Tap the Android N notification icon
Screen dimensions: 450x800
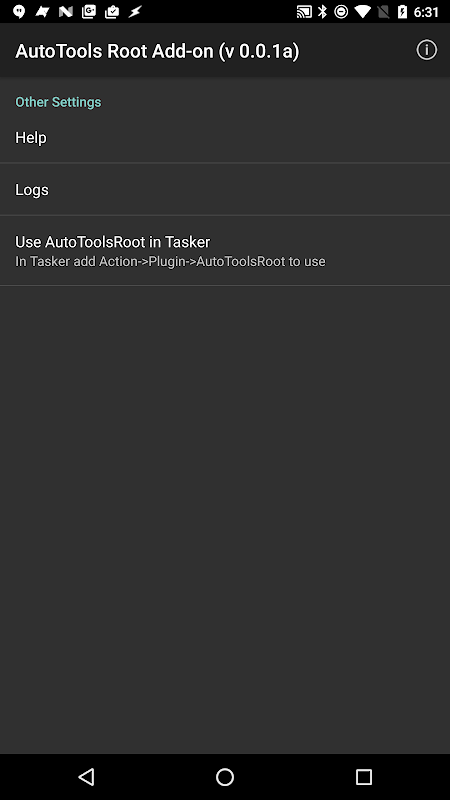65,12
